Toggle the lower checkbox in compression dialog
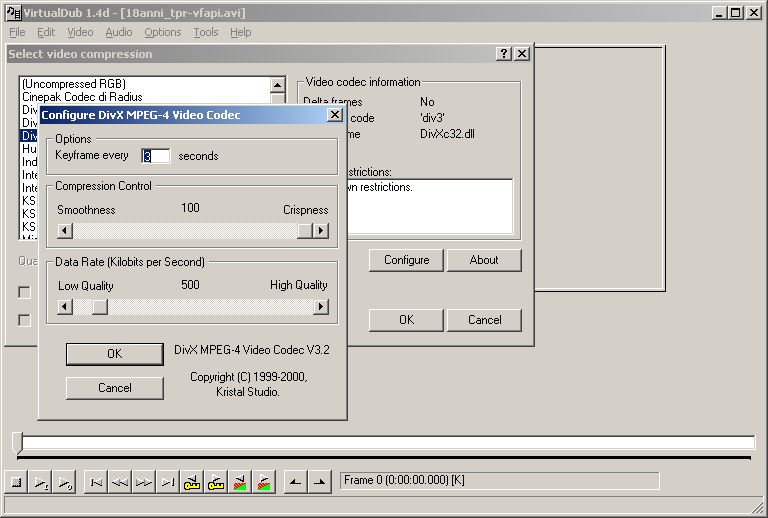The height and width of the screenshot is (518, 768). point(24,320)
